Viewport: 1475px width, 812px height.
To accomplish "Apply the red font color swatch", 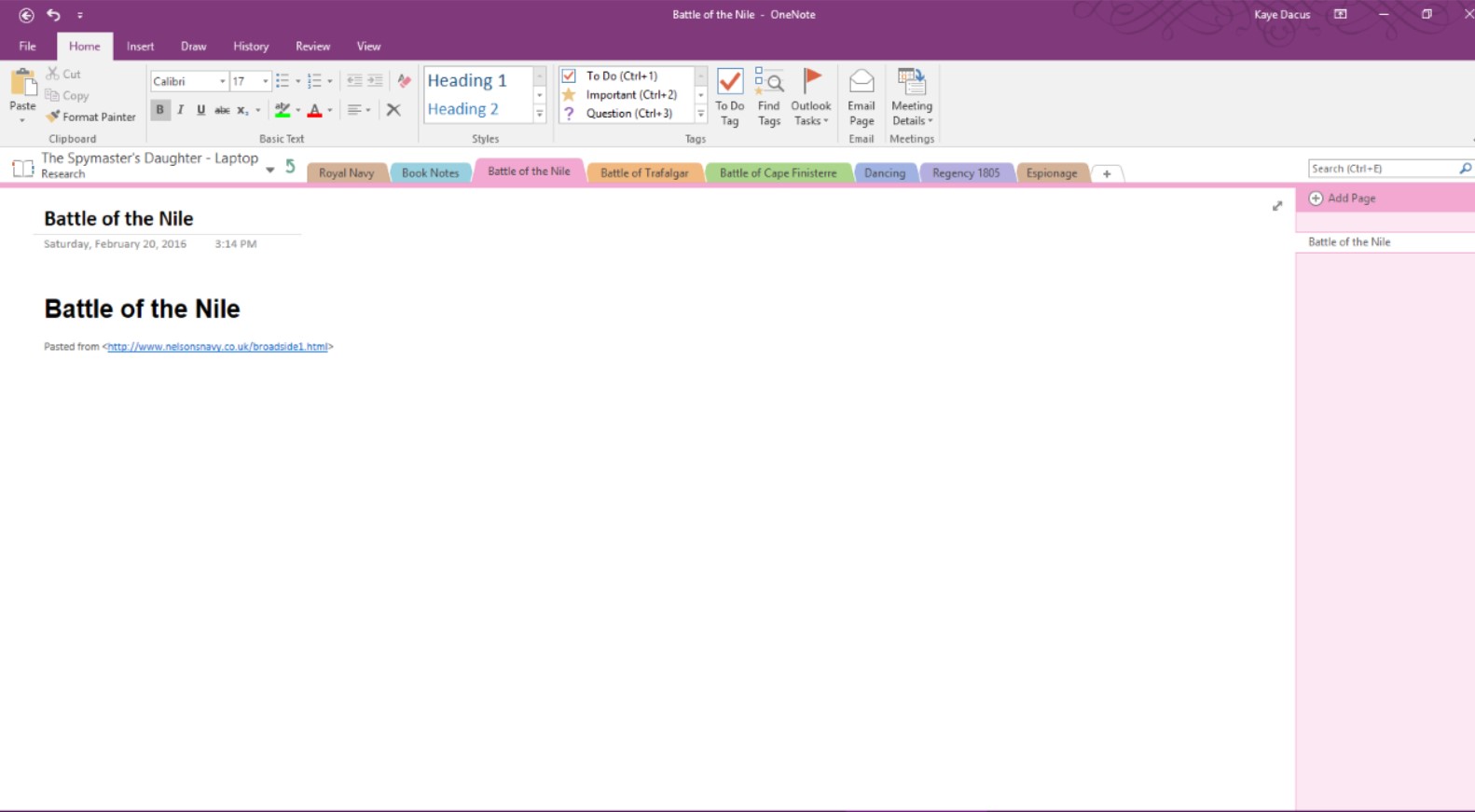I will coord(315,111).
